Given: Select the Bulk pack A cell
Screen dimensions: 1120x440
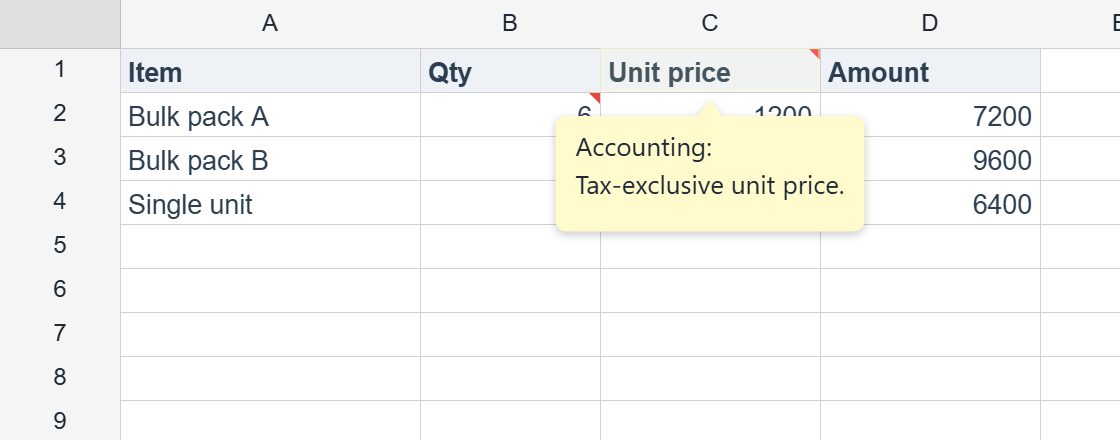Looking at the screenshot, I should 270,115.
